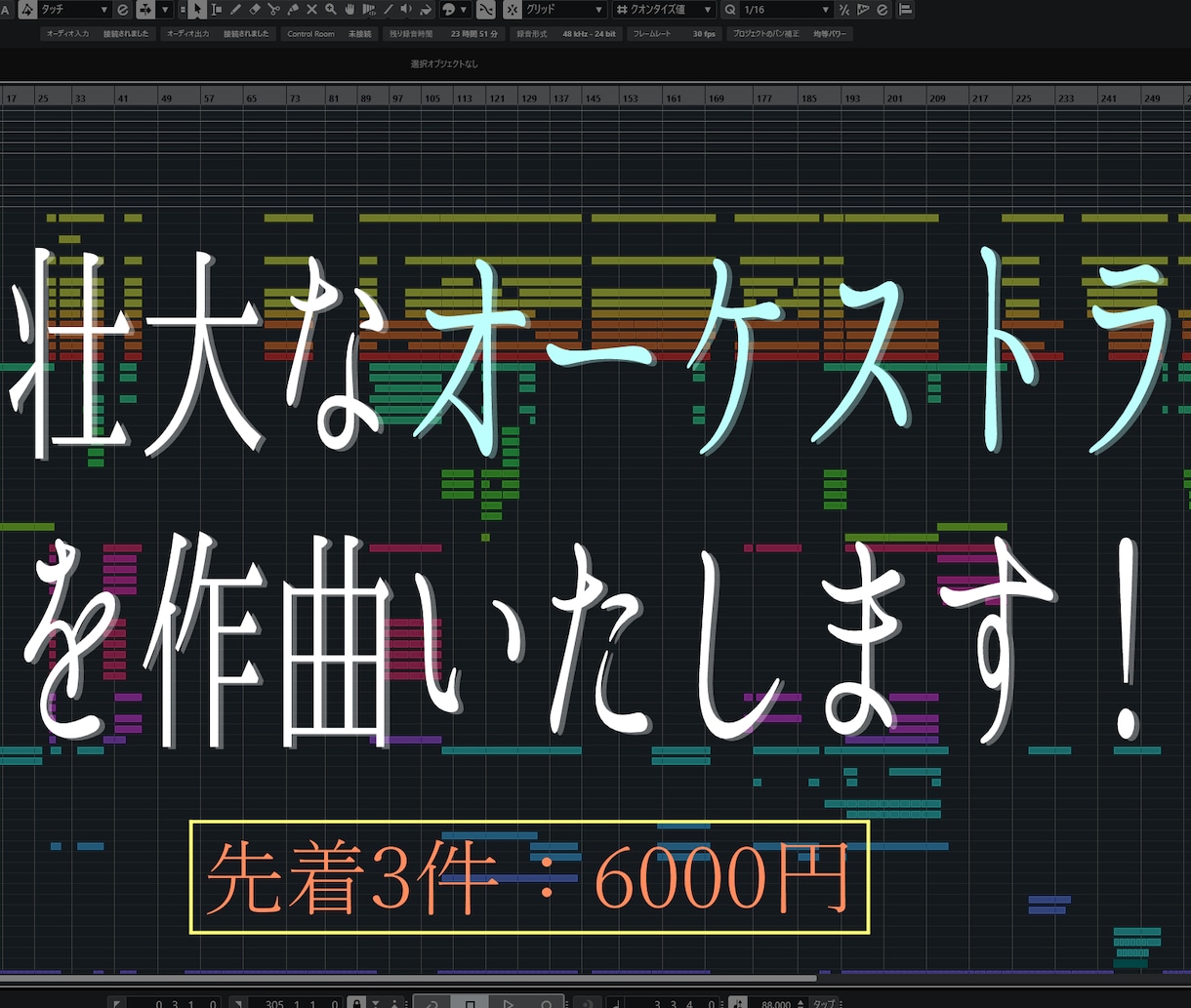The height and width of the screenshot is (1008, 1191).
Task: Click the transport Play button
Action: (508, 1001)
